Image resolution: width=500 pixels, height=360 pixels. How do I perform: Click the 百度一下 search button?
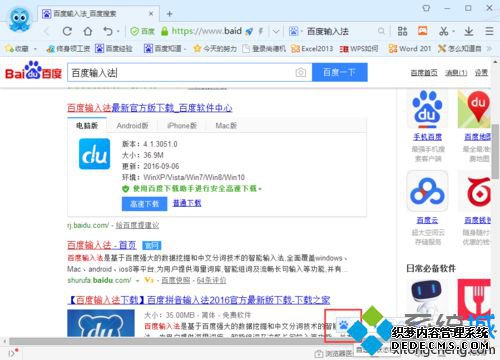coord(340,72)
